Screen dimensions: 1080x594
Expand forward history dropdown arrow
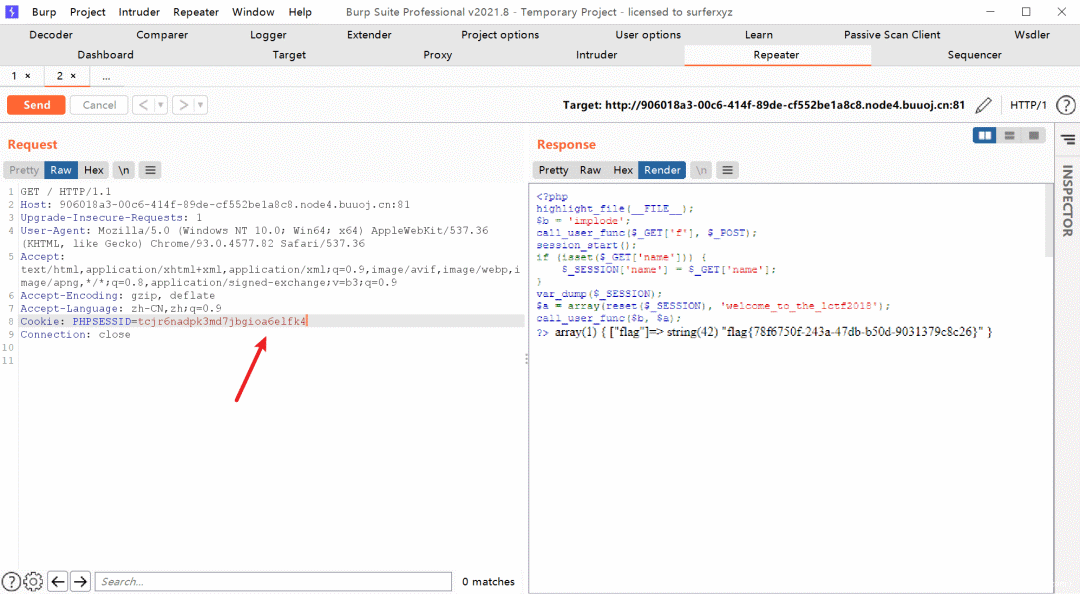(x=200, y=105)
